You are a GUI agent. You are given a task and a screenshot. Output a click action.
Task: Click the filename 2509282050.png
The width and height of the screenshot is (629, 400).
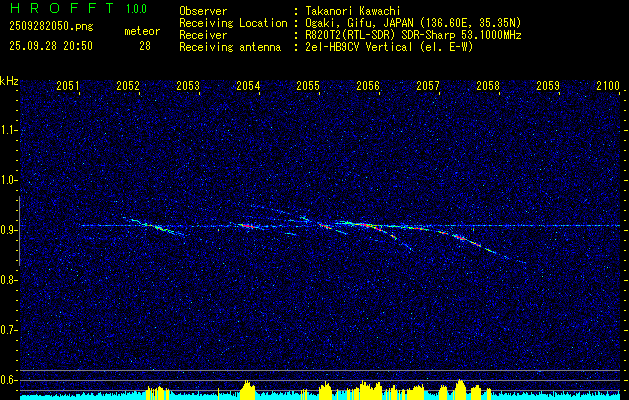[x=51, y=27]
